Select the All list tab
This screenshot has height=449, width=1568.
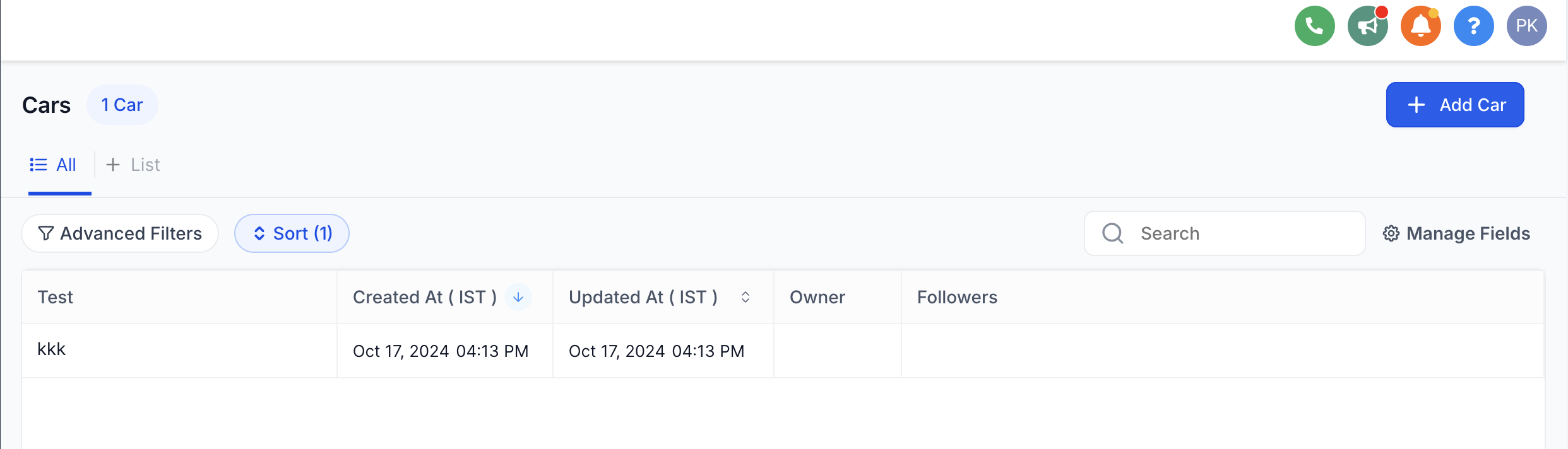(x=53, y=165)
